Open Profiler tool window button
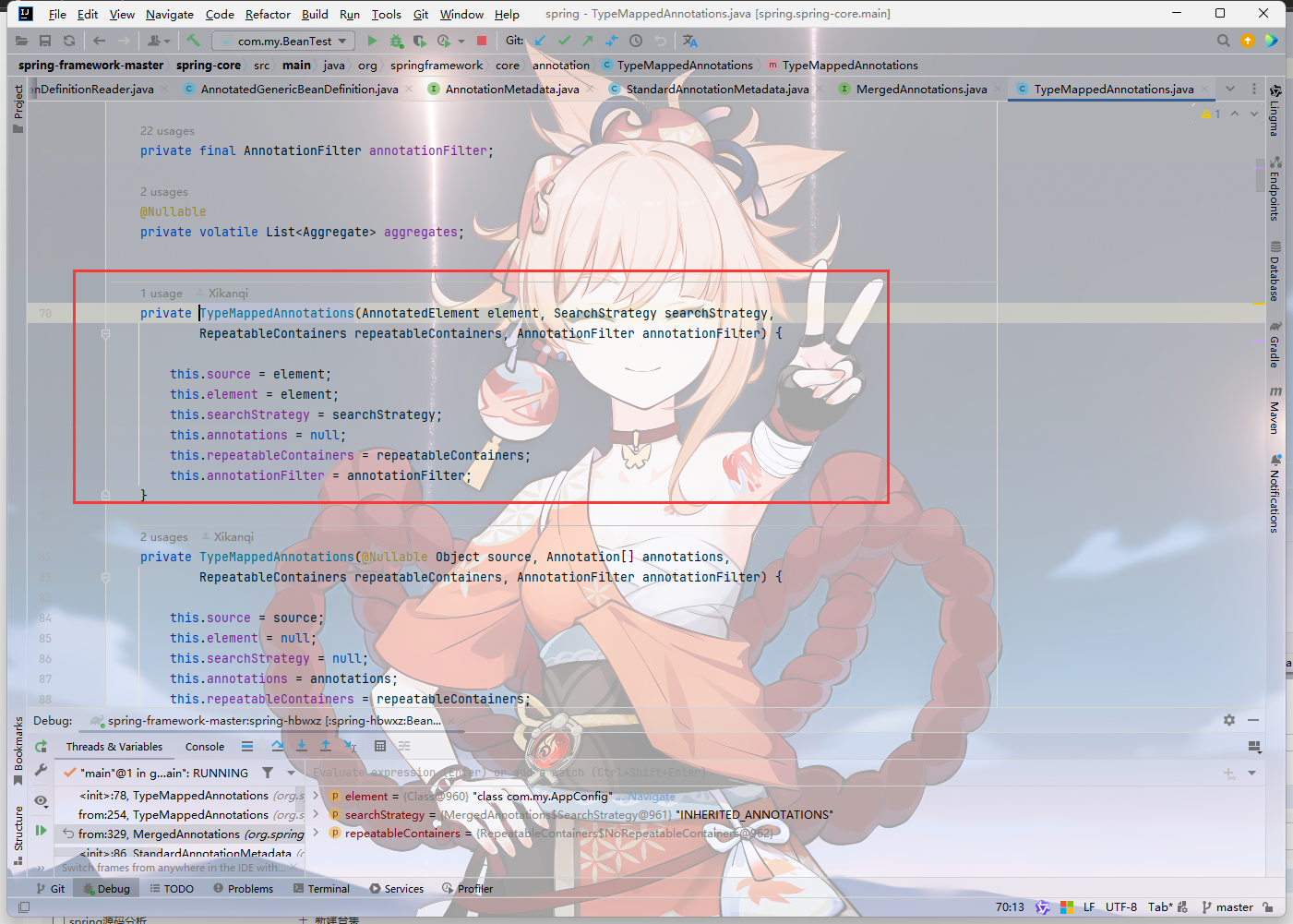 coord(467,889)
